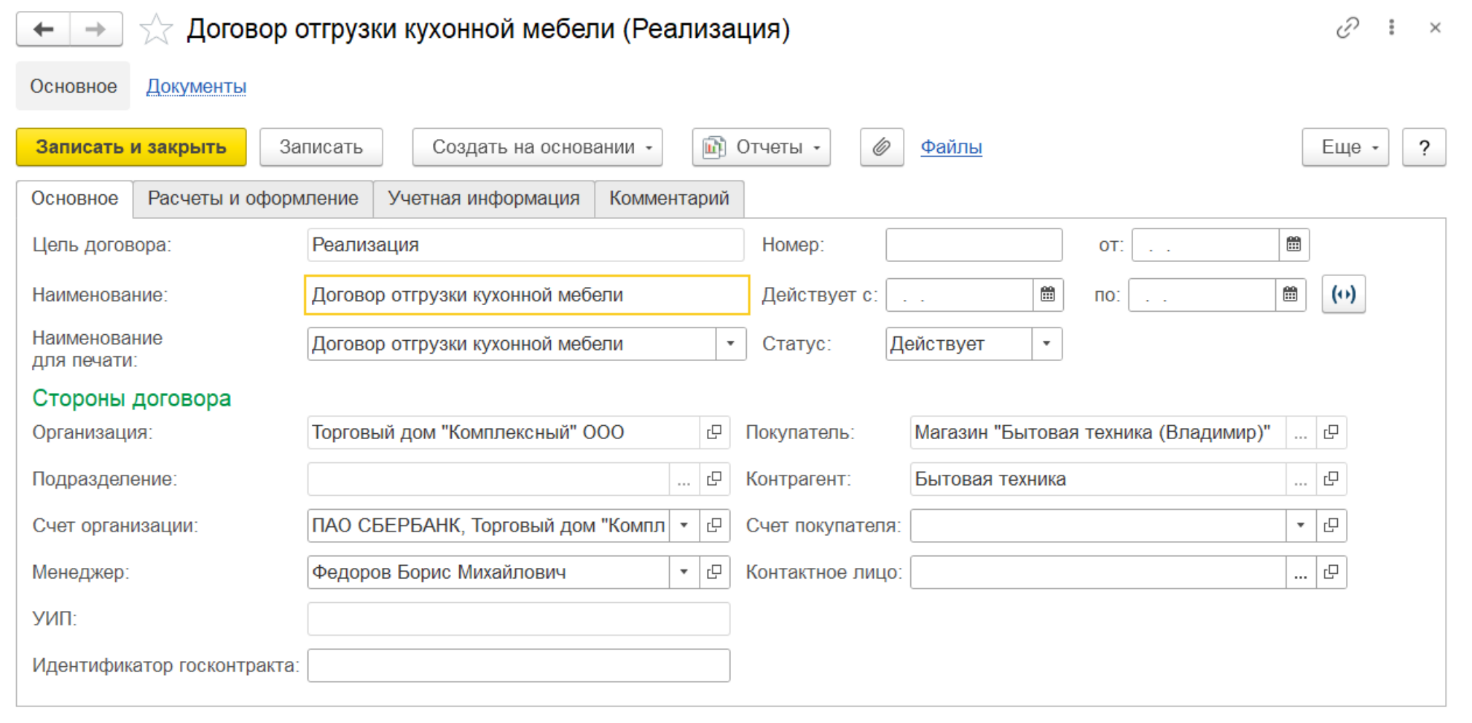Open the Файлы link
Screen dimensions: 1472x723
[x=951, y=147]
